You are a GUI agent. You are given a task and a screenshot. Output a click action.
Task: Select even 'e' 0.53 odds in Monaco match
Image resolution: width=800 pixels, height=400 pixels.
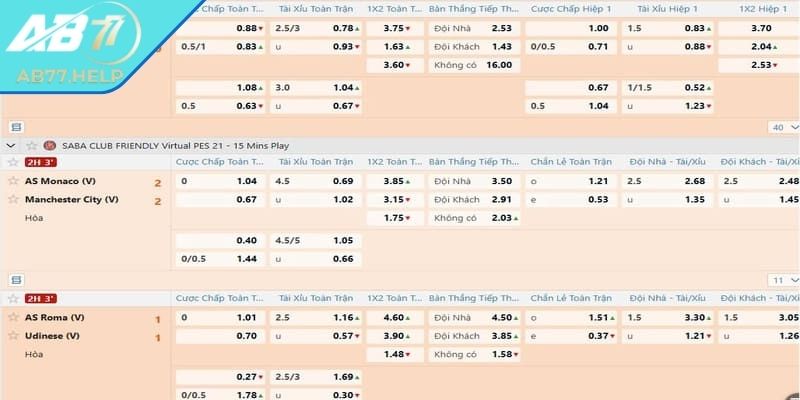(x=598, y=199)
